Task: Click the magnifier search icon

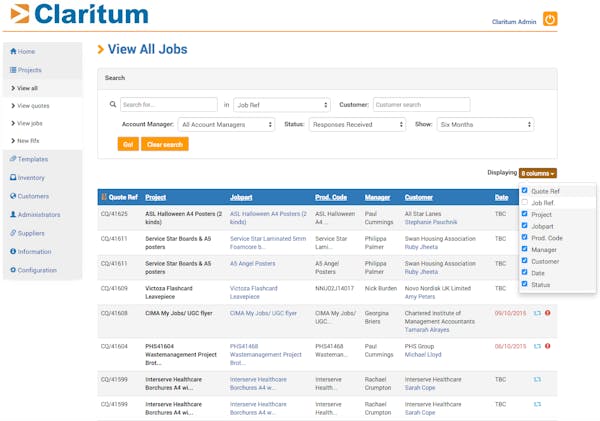Action: (113, 104)
